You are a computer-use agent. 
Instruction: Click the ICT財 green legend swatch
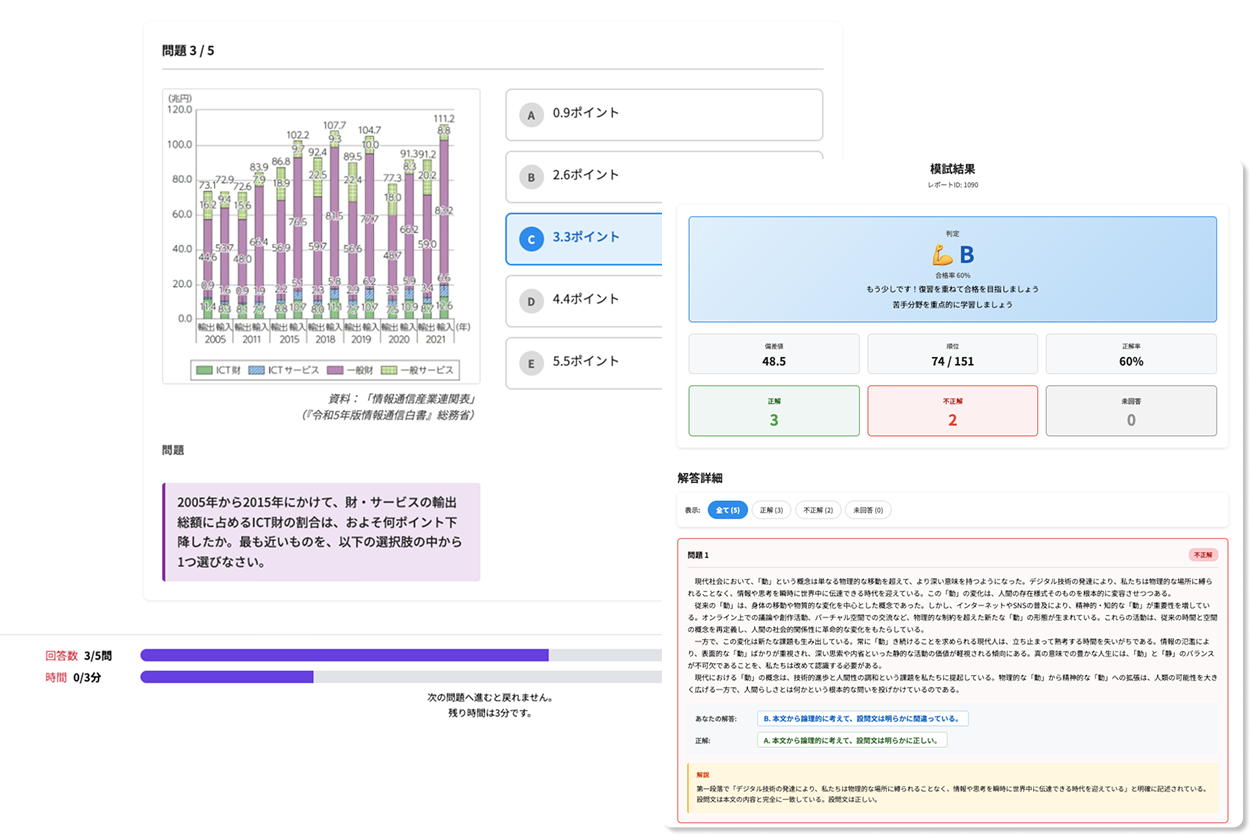coord(203,370)
